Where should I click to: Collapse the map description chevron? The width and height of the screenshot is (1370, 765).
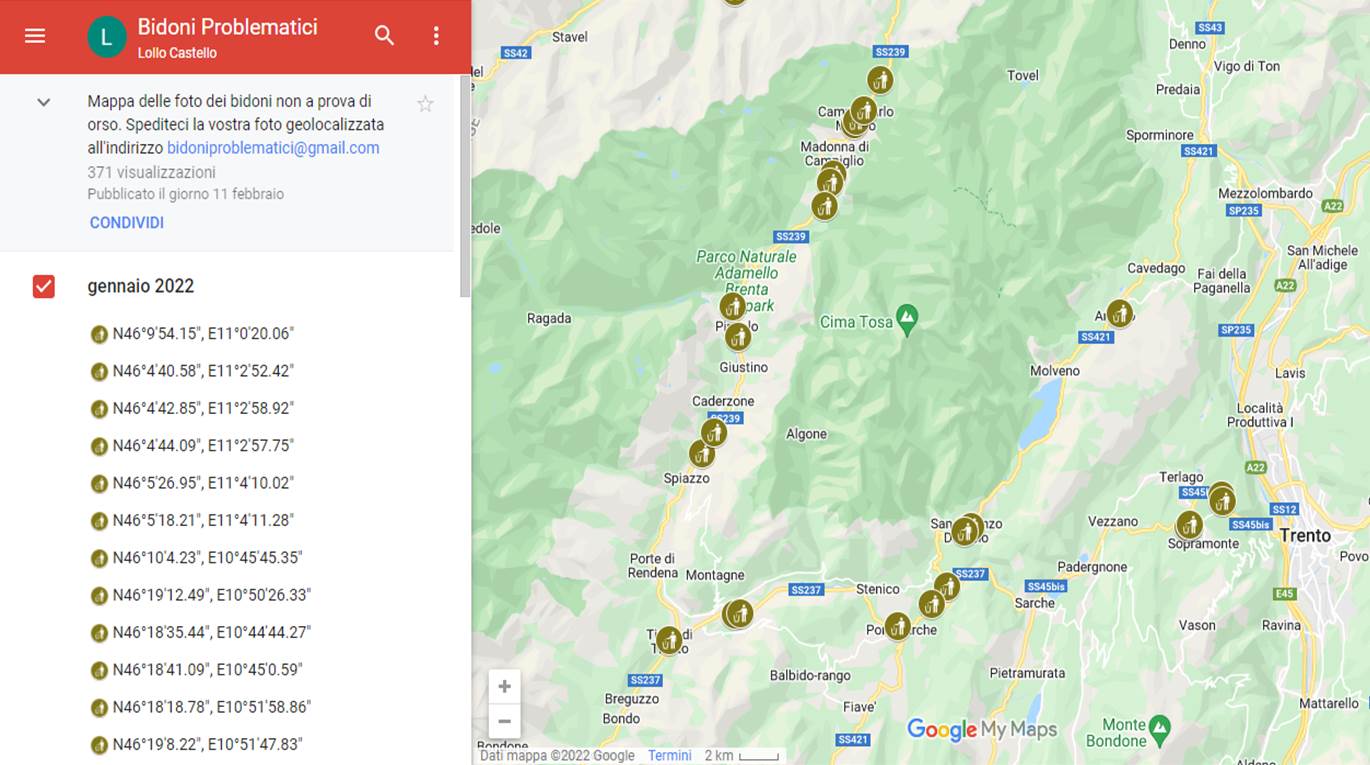click(x=44, y=102)
